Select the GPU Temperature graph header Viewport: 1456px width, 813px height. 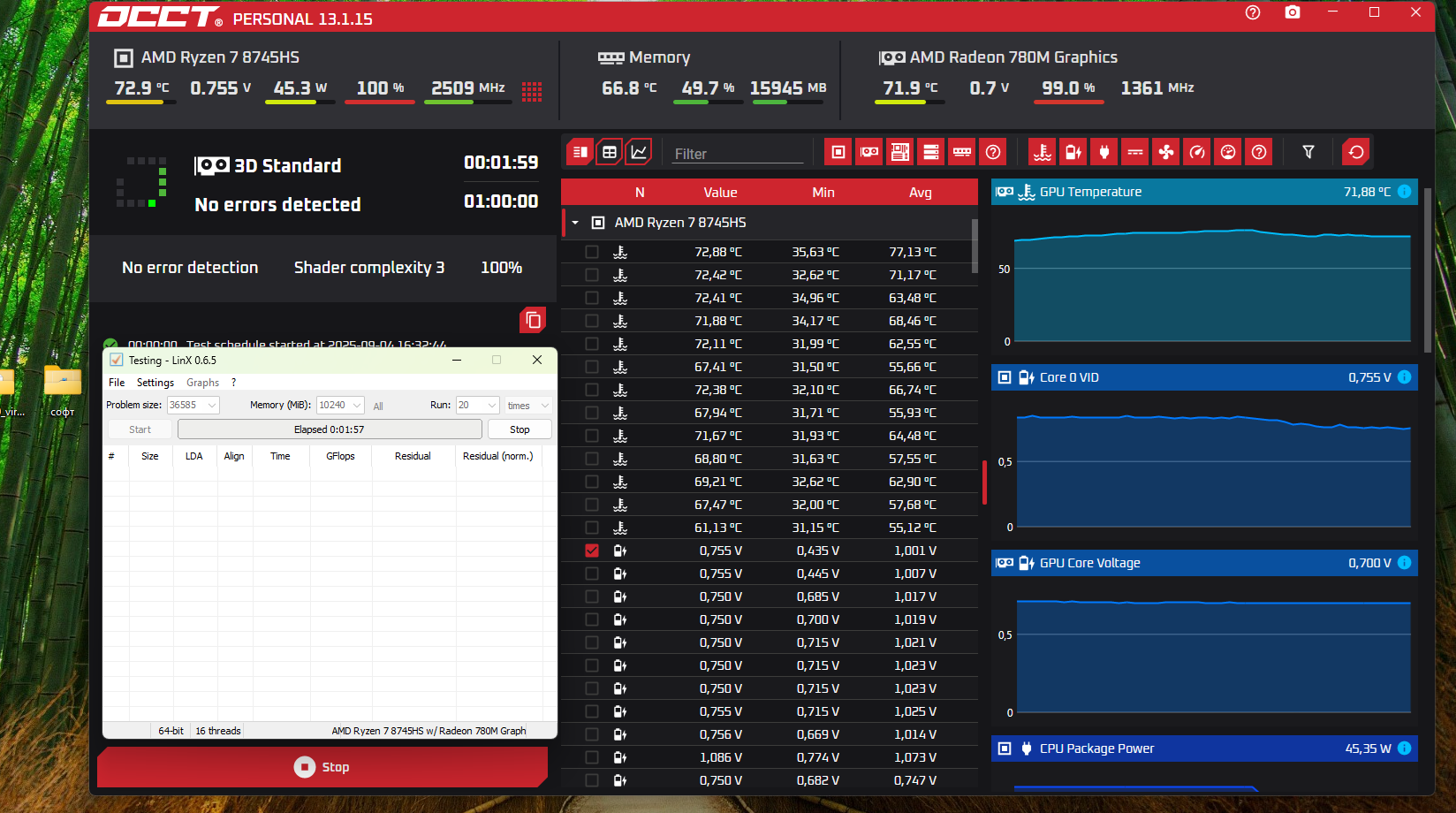point(1204,192)
